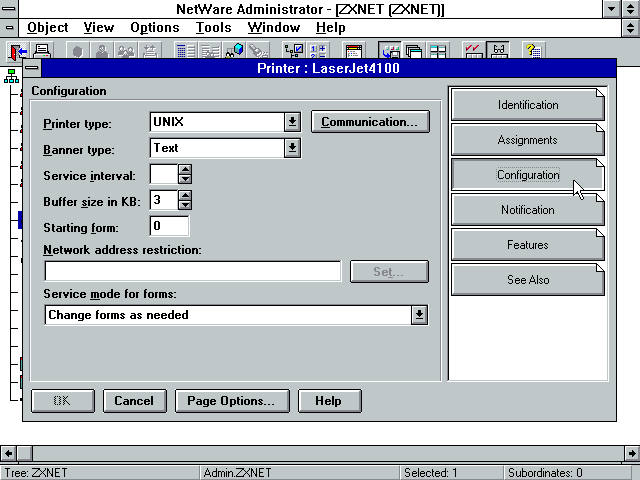Click the 'Selected: 1' status bar text
The height and width of the screenshot is (480, 640).
tap(431, 473)
